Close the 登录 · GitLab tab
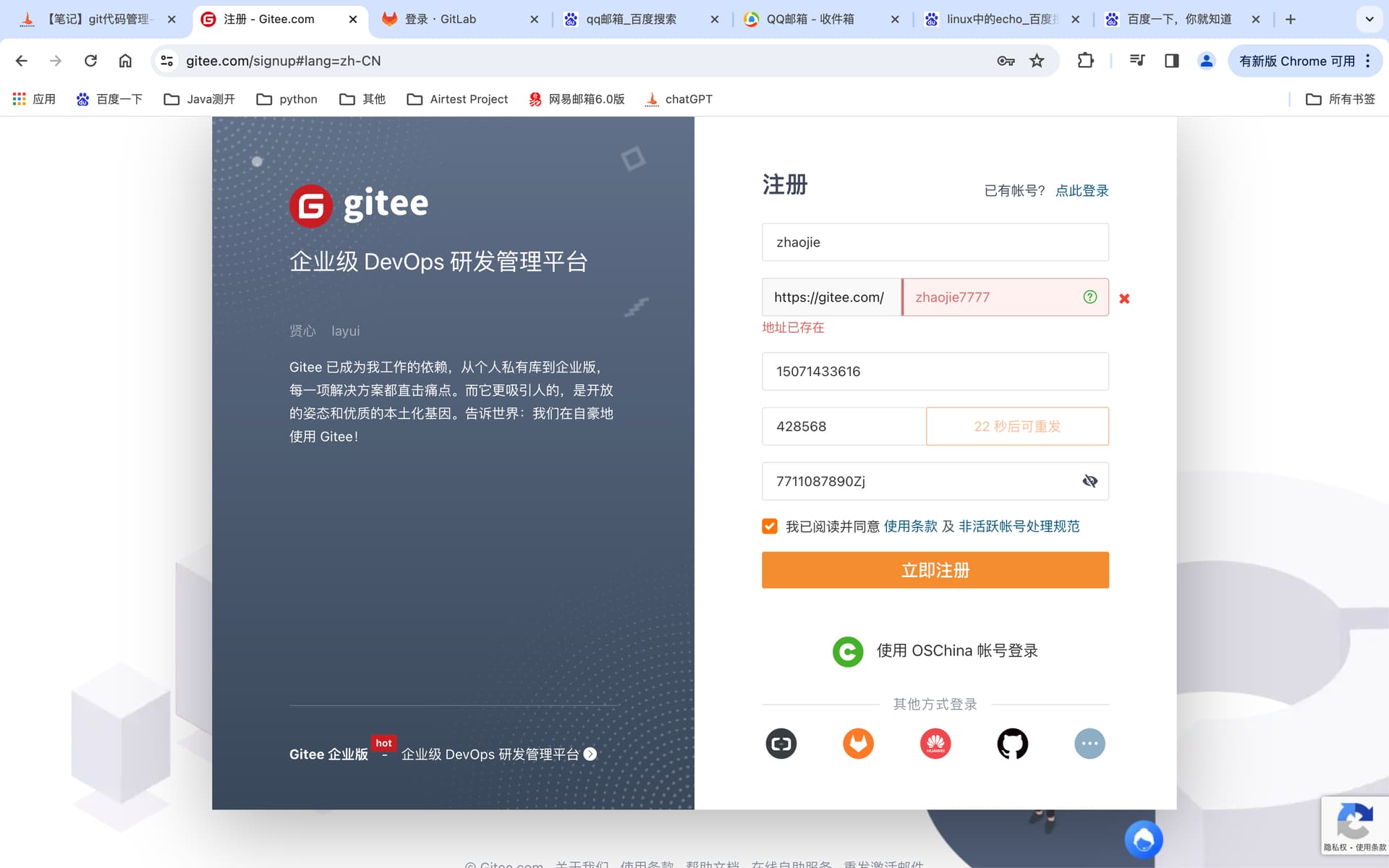 534,20
